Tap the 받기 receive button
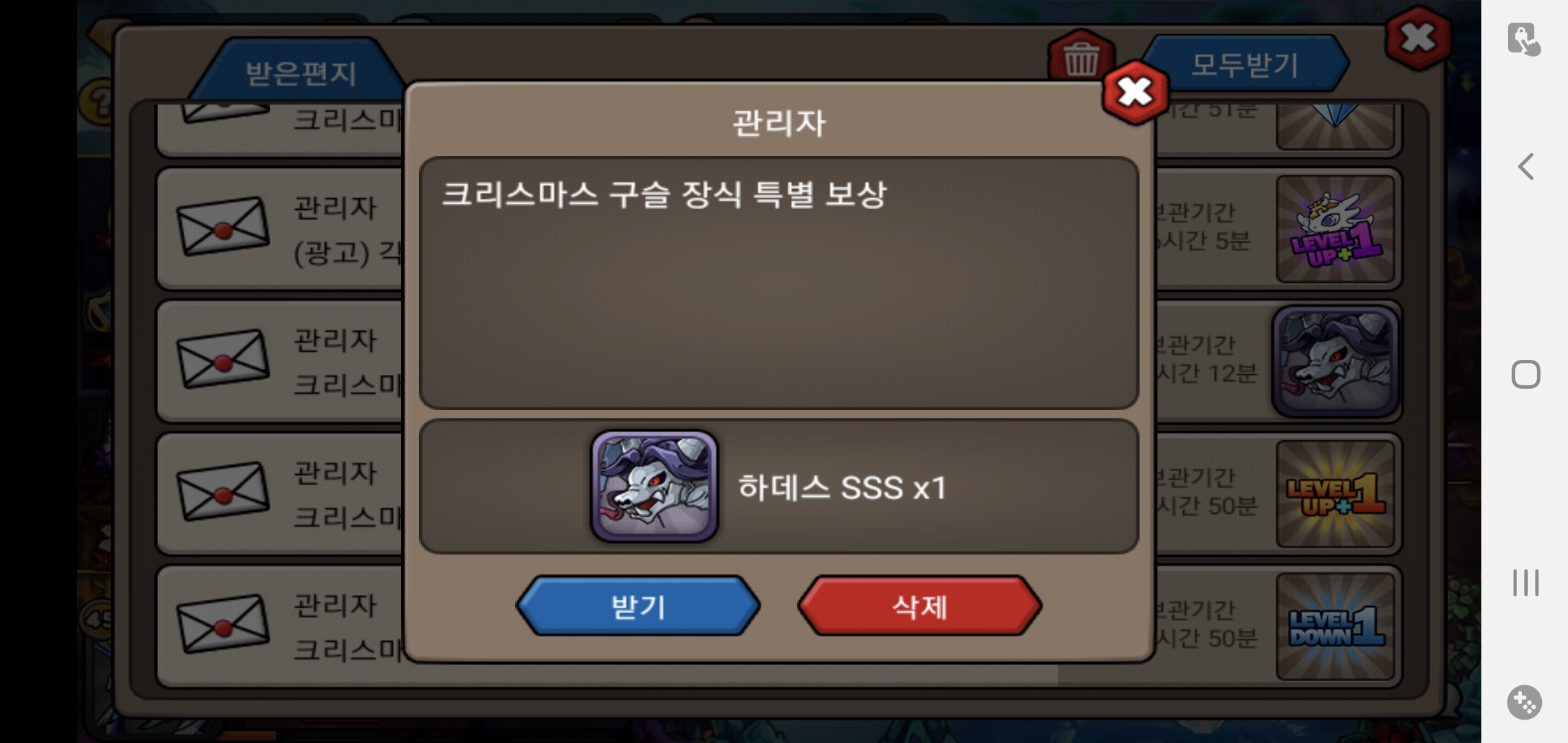The image size is (1568, 743). pyautogui.click(x=638, y=606)
